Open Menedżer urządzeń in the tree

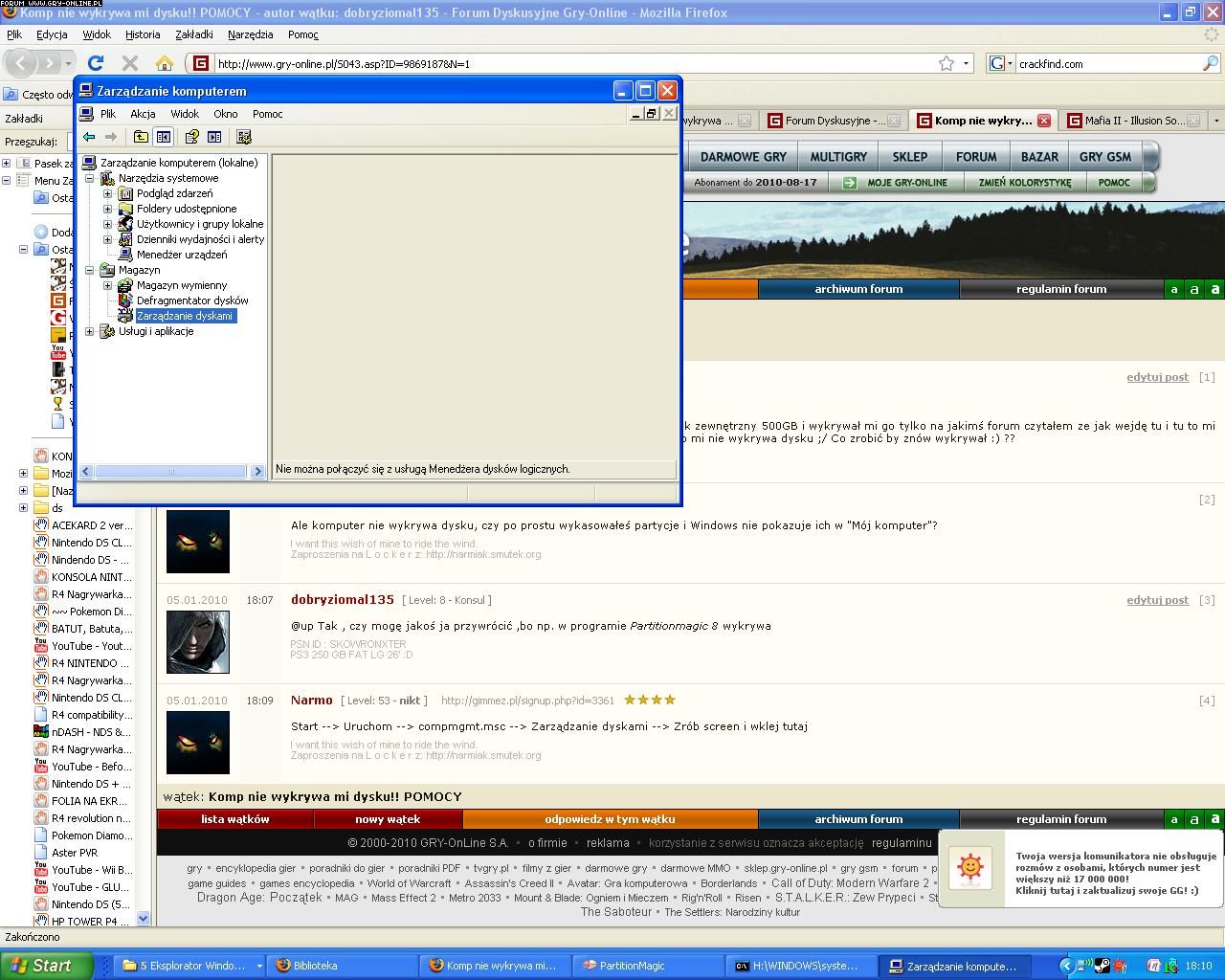click(181, 255)
